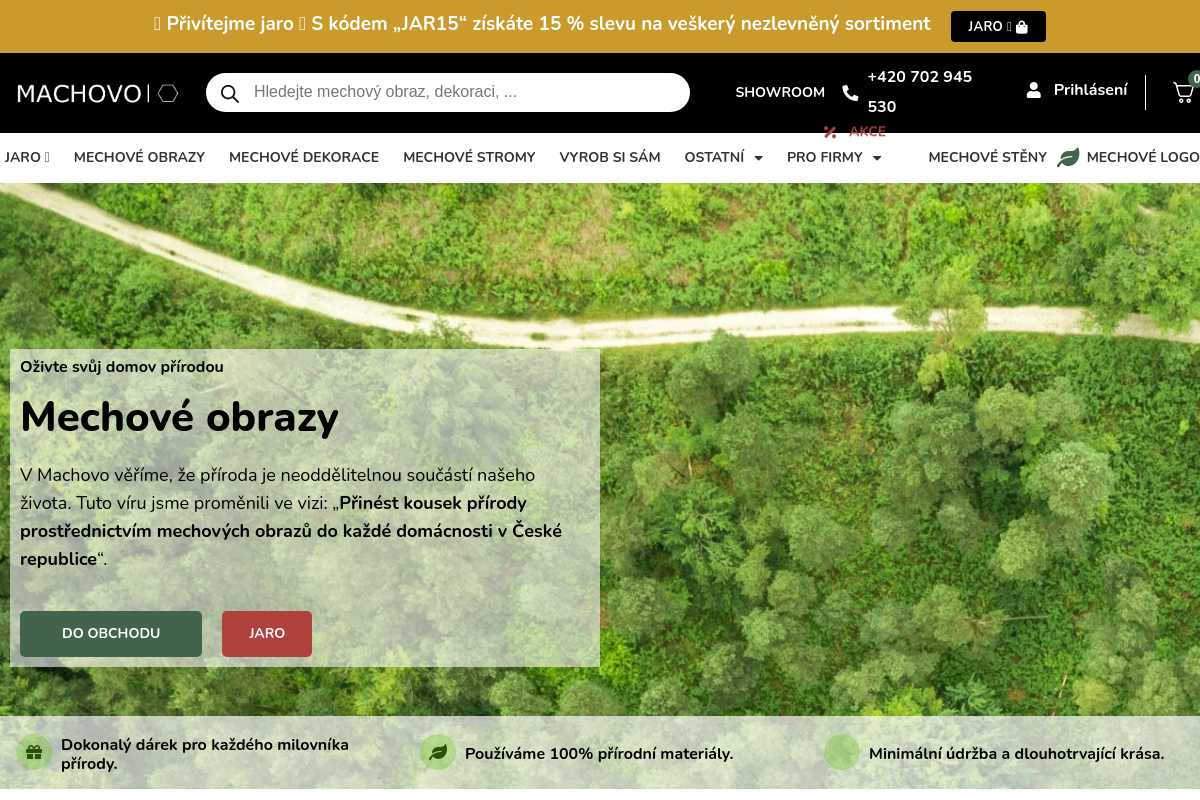Open Mechové obrazy menu item
Image resolution: width=1200 pixels, height=800 pixels.
pyautogui.click(x=139, y=157)
